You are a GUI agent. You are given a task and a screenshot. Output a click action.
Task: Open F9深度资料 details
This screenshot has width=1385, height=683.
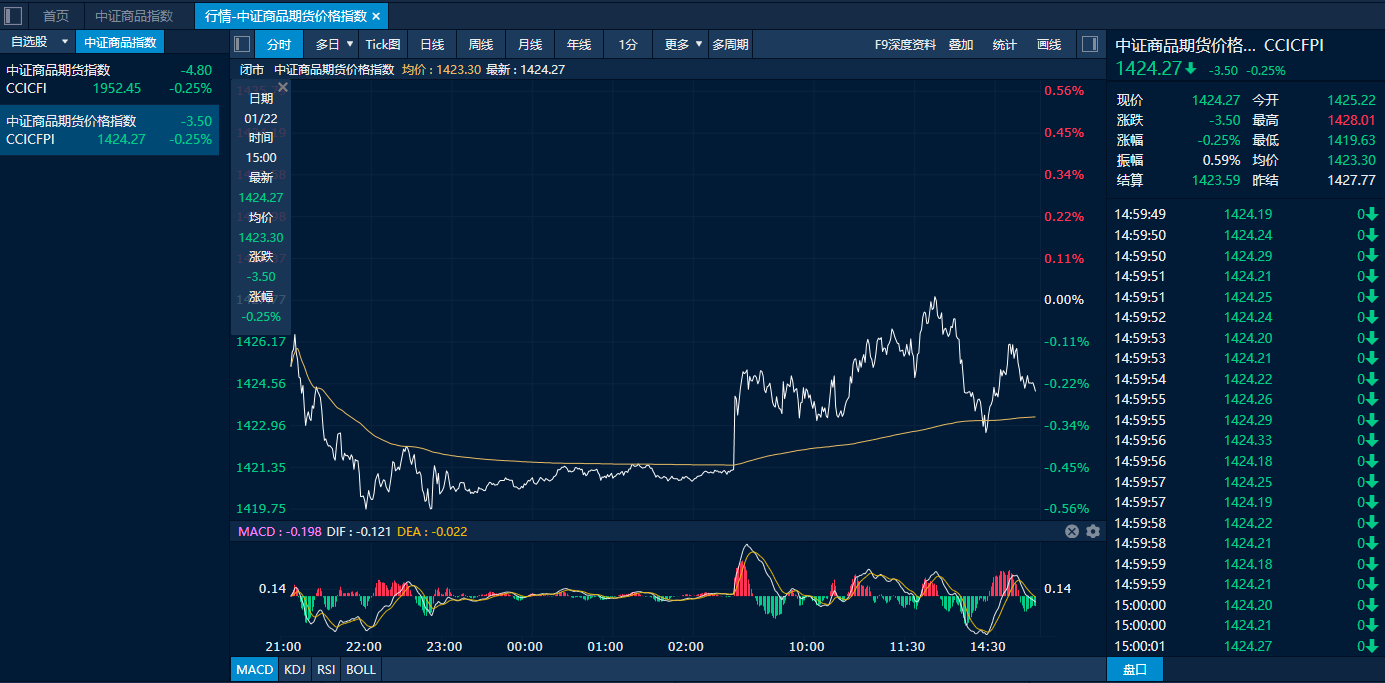[x=905, y=44]
